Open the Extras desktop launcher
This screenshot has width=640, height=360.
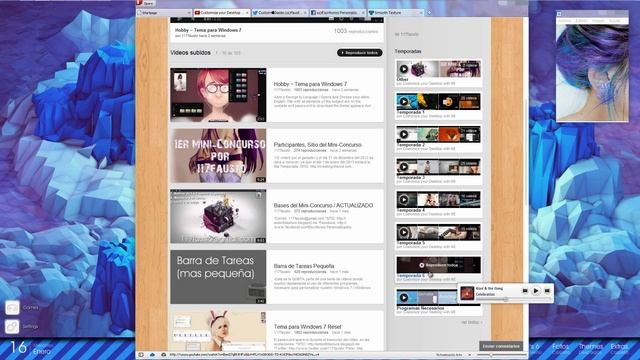(619, 348)
